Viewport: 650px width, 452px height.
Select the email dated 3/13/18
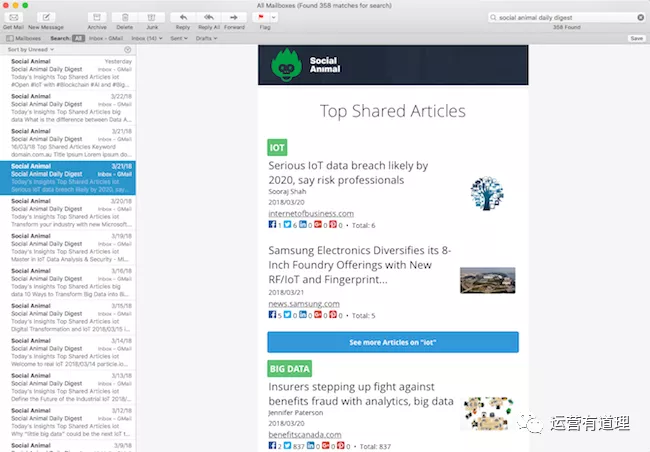(68, 387)
